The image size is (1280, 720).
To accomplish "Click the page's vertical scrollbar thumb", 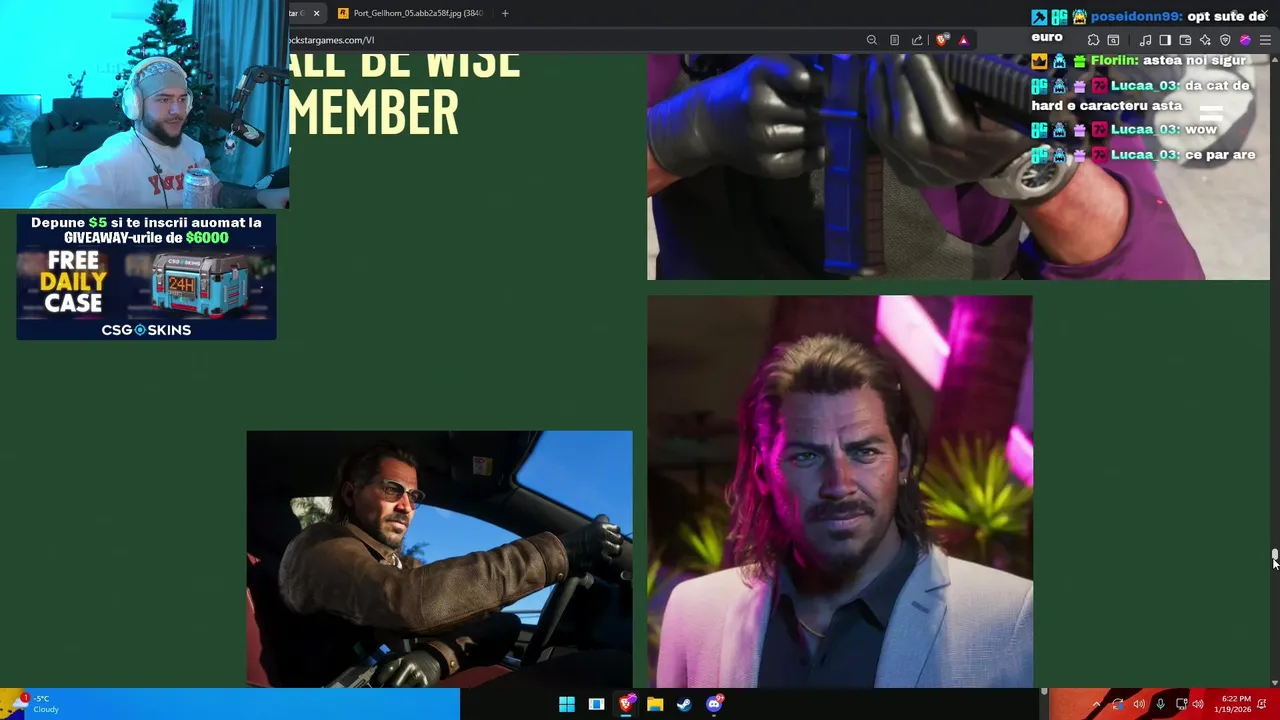I will point(1274,556).
